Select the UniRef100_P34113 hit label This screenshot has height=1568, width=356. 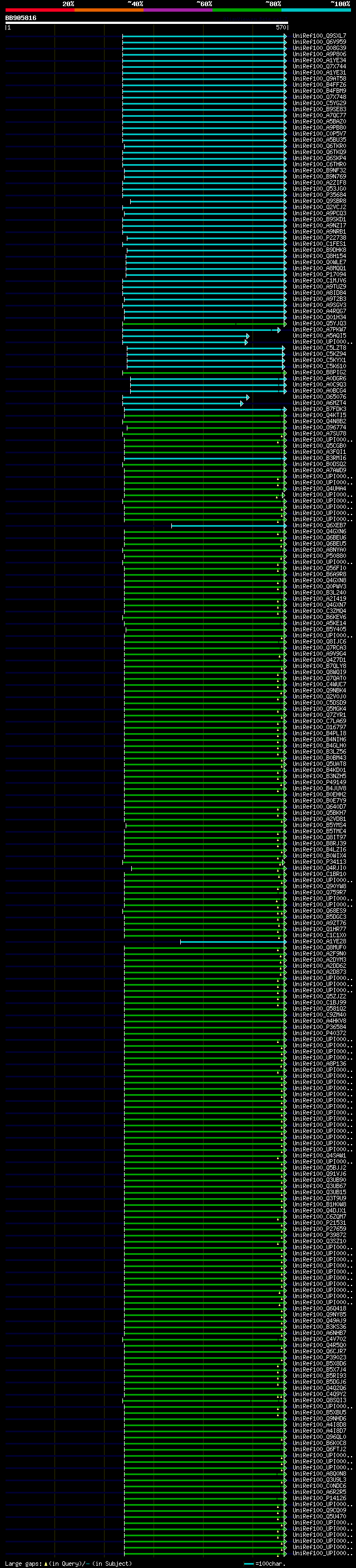click(319, 863)
